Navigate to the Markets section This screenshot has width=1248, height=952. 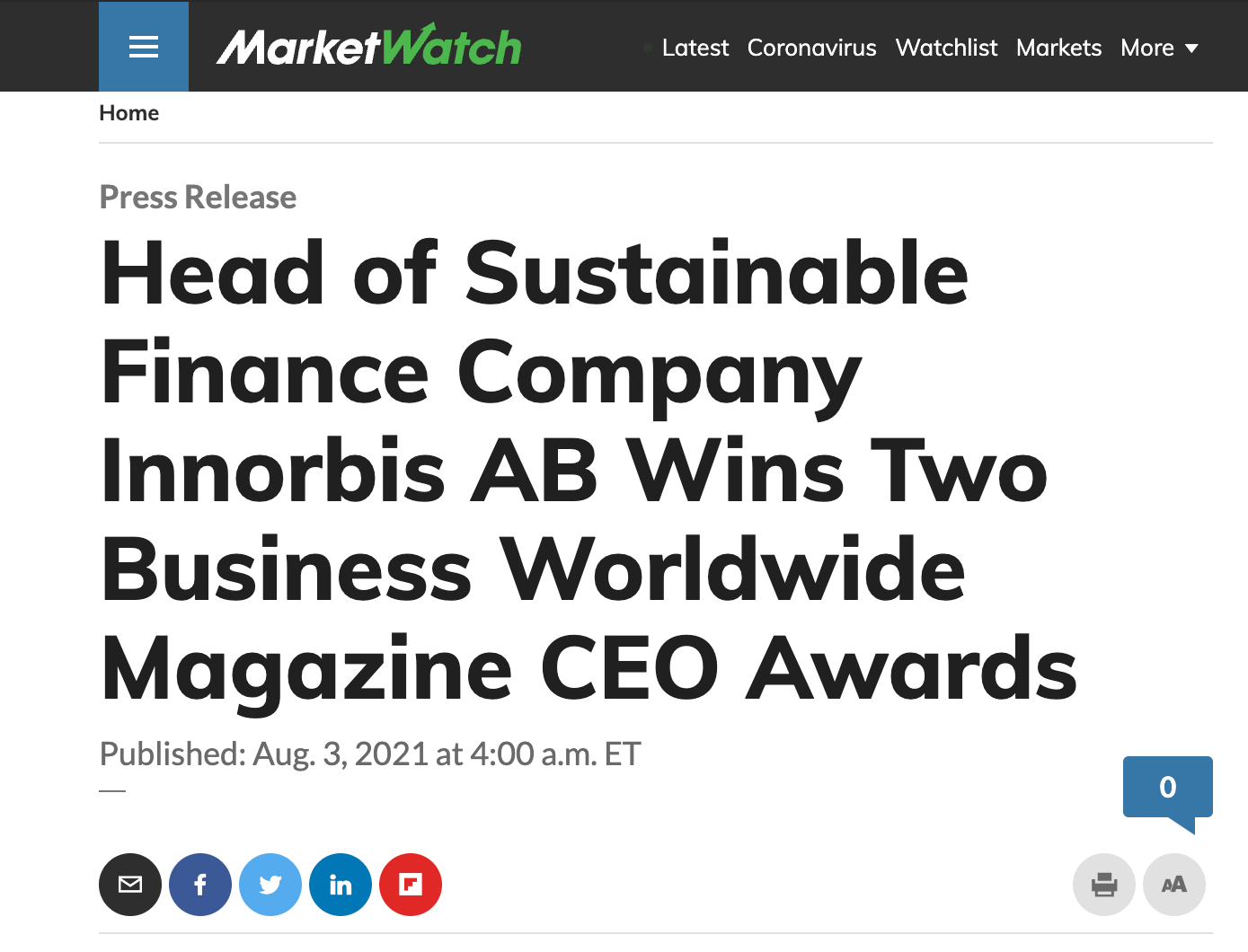pos(1058,48)
